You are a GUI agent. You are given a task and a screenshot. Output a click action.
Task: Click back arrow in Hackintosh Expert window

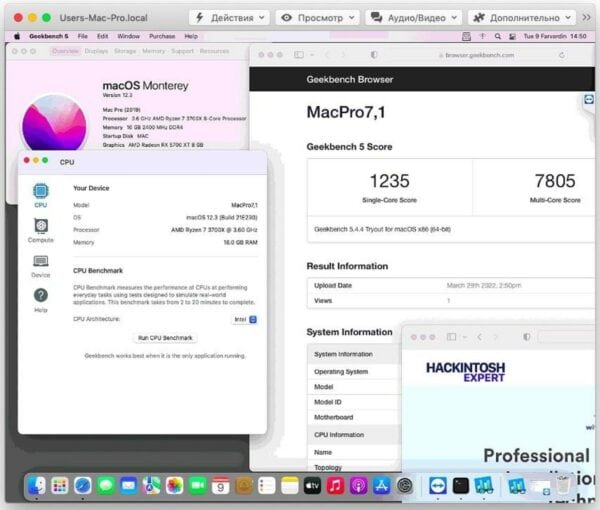coord(480,337)
